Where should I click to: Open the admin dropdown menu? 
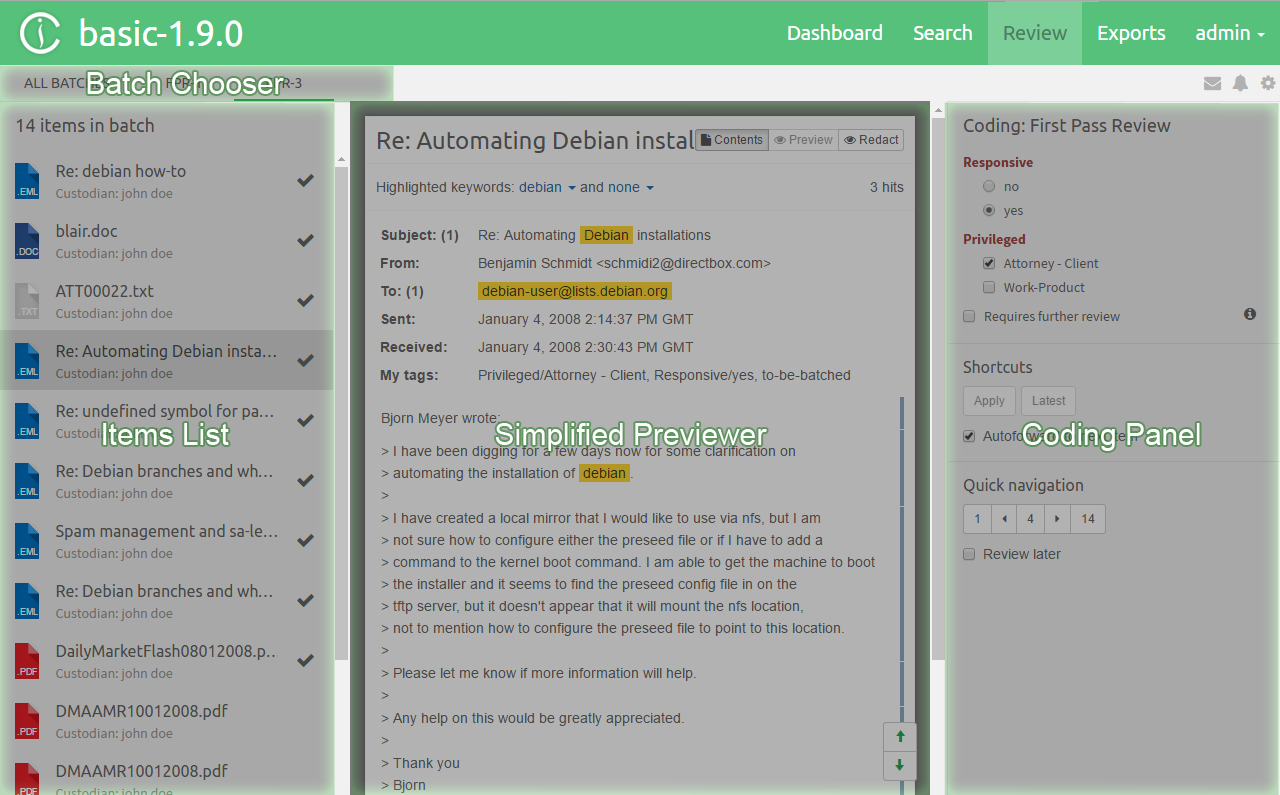coord(1229,32)
